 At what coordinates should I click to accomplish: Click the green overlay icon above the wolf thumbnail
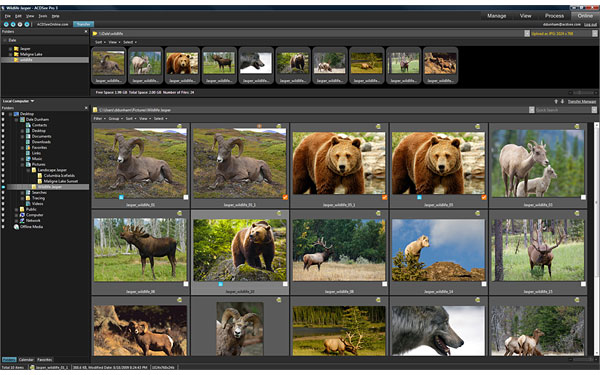point(478,300)
